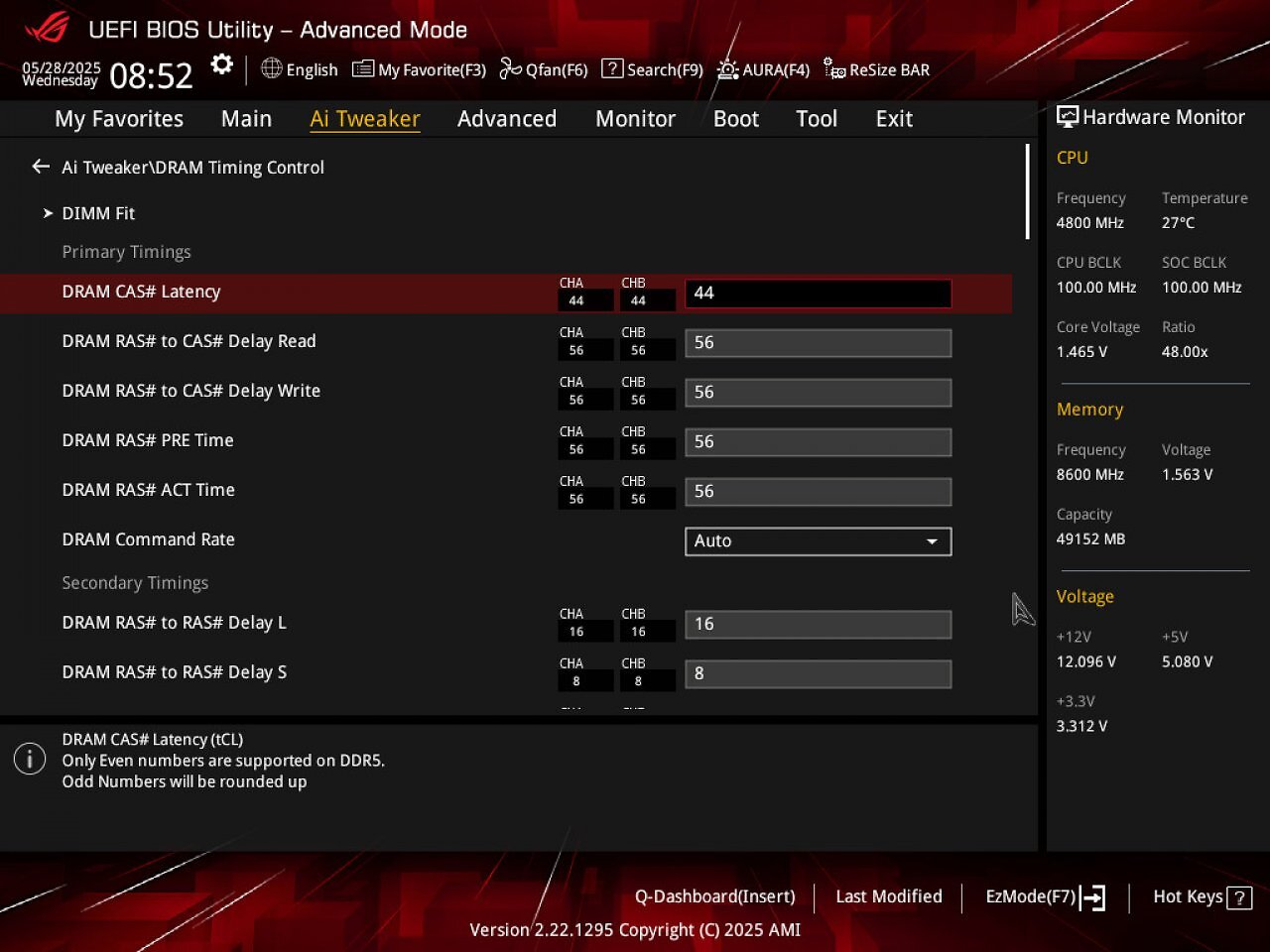1270x952 pixels.
Task: Edit DRAM RAS# to CAS# Delay Read field
Action: (818, 343)
